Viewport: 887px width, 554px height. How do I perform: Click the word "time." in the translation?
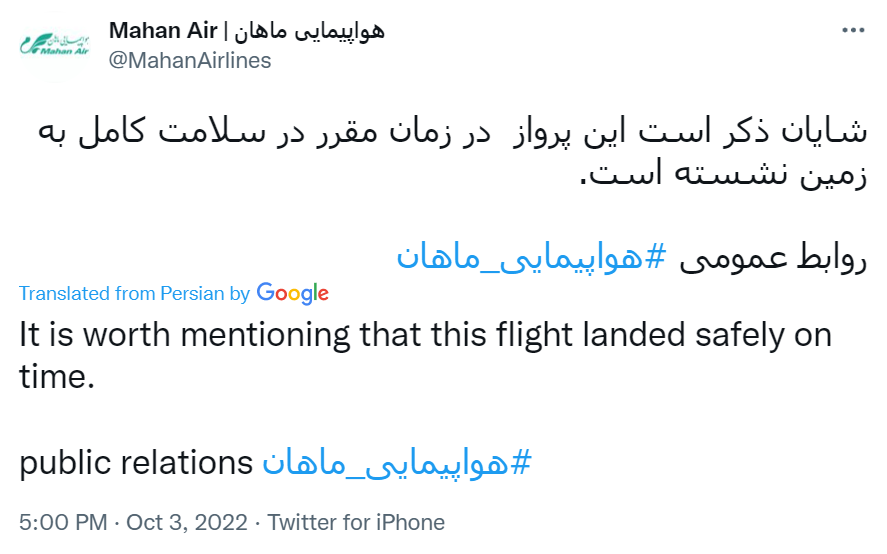[x=56, y=378]
